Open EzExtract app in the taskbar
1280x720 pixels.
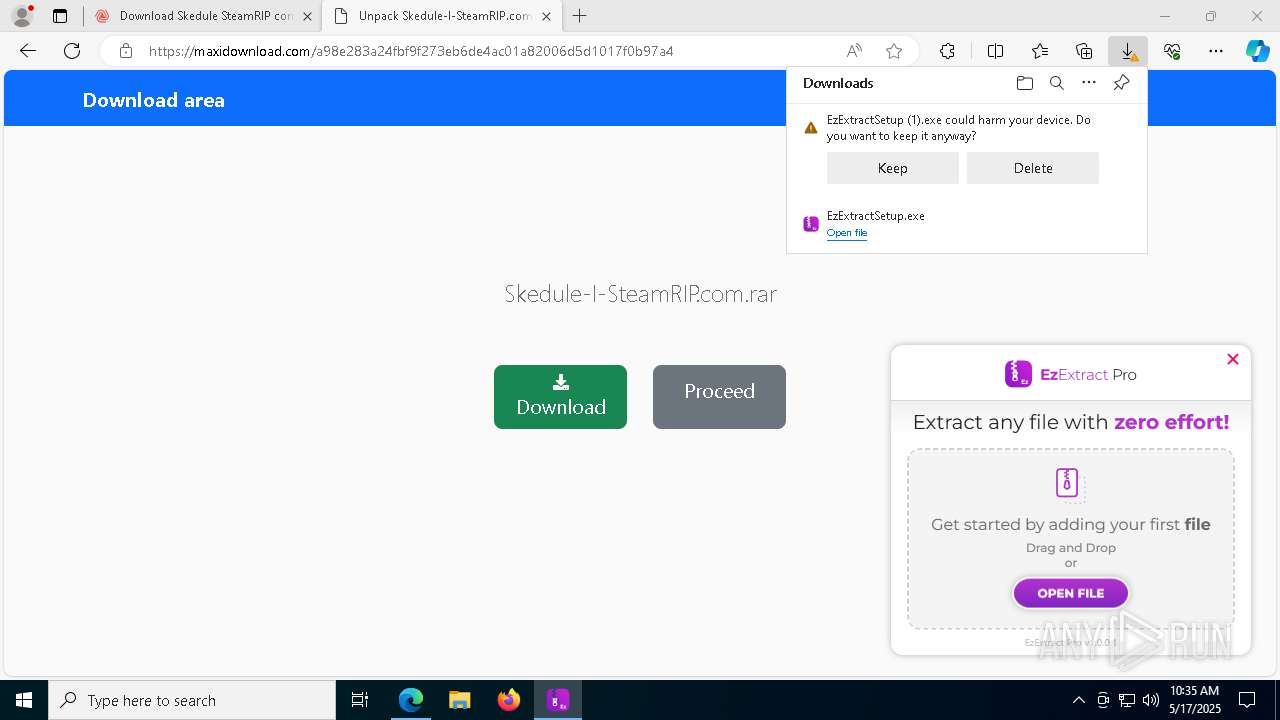(x=558, y=700)
